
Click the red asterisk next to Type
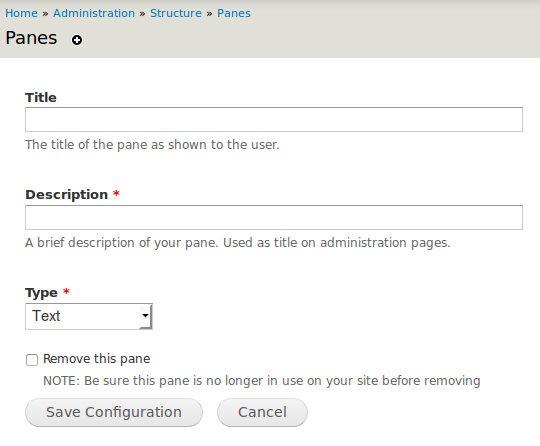point(66,291)
